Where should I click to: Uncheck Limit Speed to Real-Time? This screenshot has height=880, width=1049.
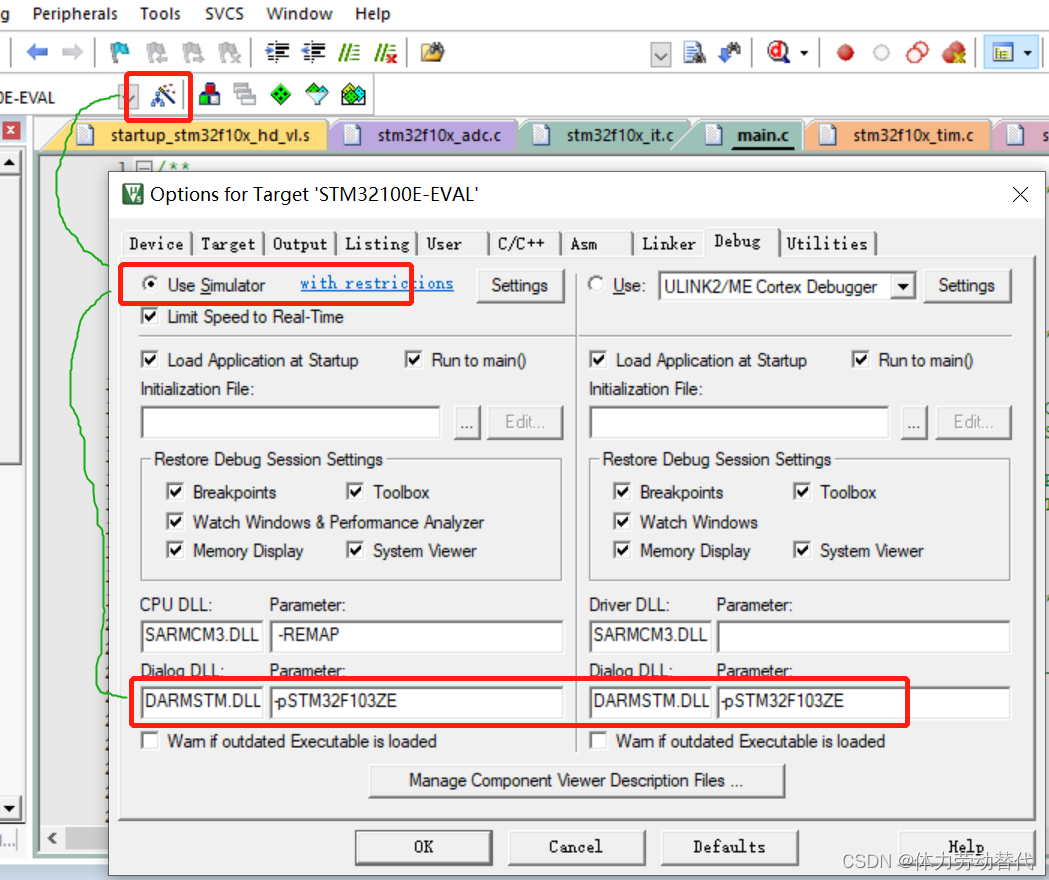[150, 316]
